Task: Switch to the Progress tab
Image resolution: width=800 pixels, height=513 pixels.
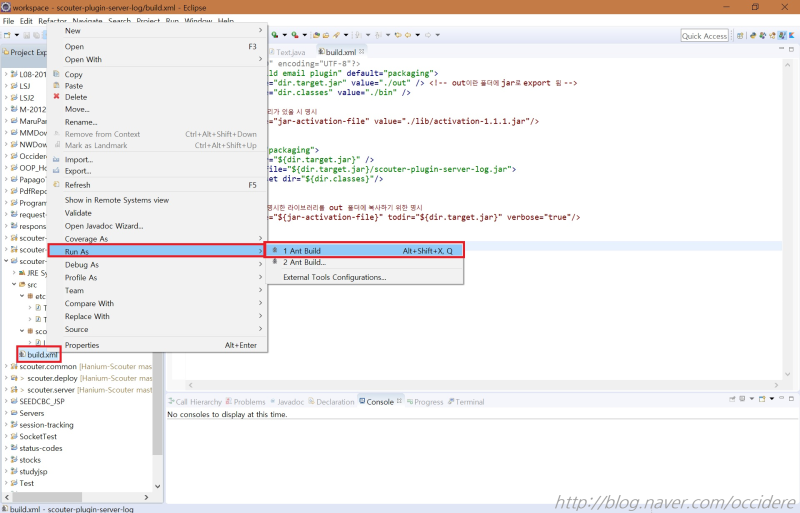Action: (425, 402)
